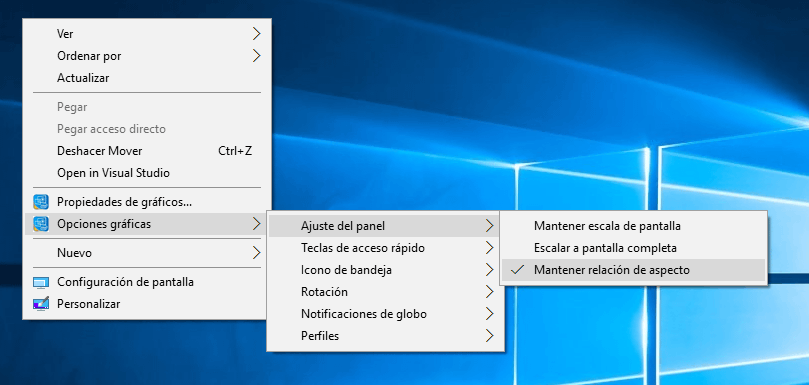Expand the Ajuste del panel chevron
This screenshot has height=385, width=809.
[x=489, y=226]
